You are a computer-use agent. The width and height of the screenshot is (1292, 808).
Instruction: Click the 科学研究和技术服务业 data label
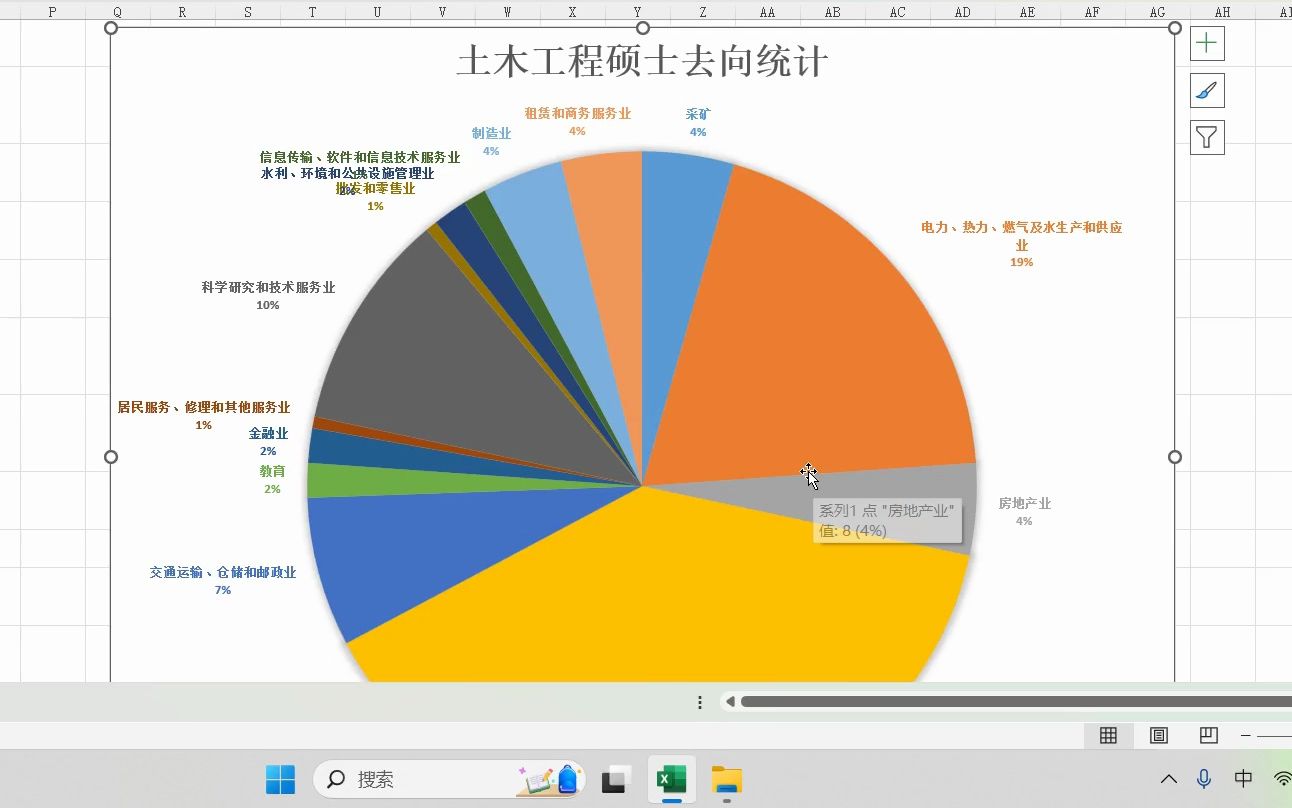(268, 295)
